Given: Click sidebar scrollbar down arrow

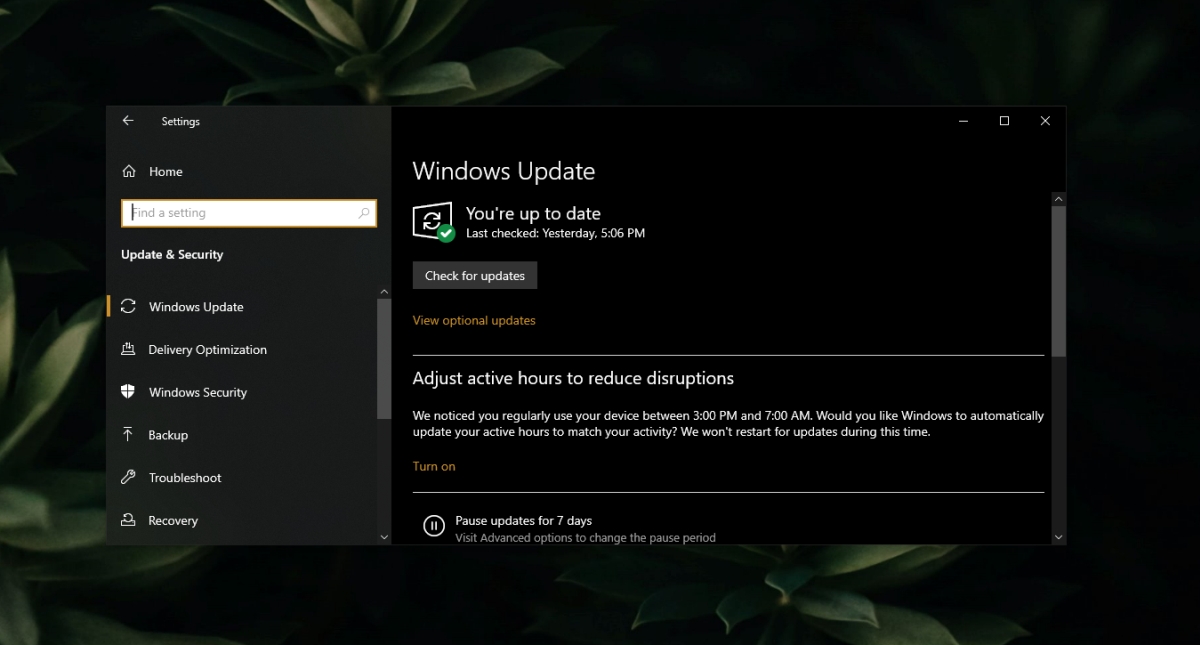Looking at the screenshot, I should (384, 537).
